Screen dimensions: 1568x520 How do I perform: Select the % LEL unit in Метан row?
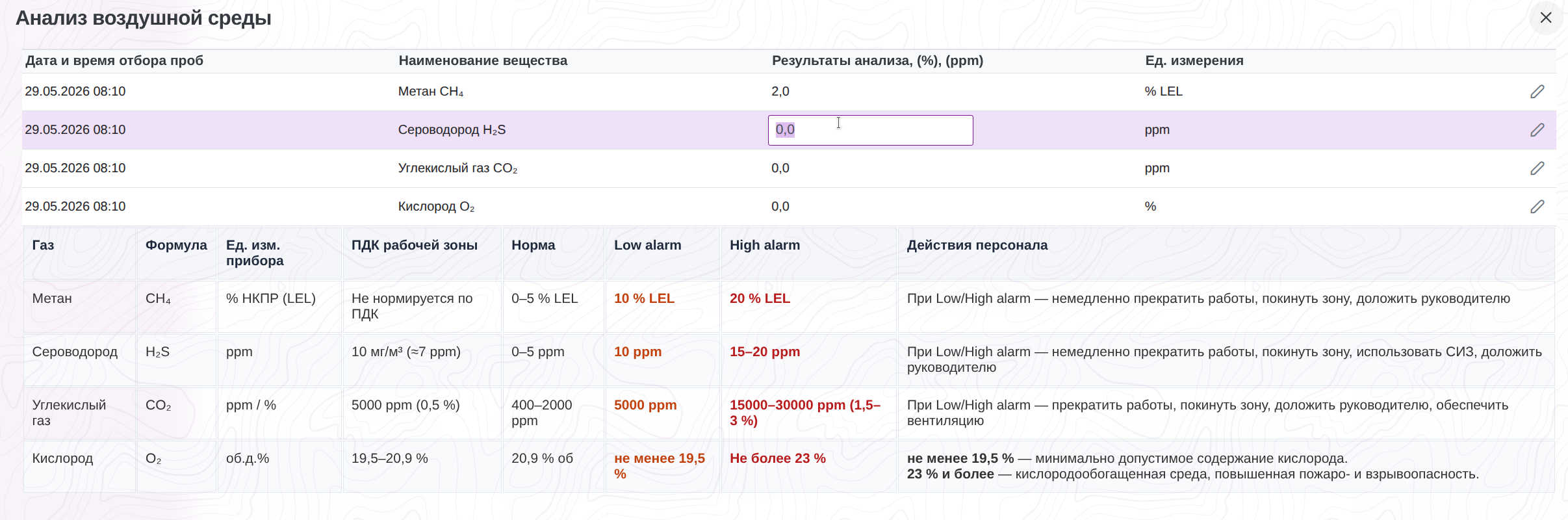pyautogui.click(x=1163, y=92)
